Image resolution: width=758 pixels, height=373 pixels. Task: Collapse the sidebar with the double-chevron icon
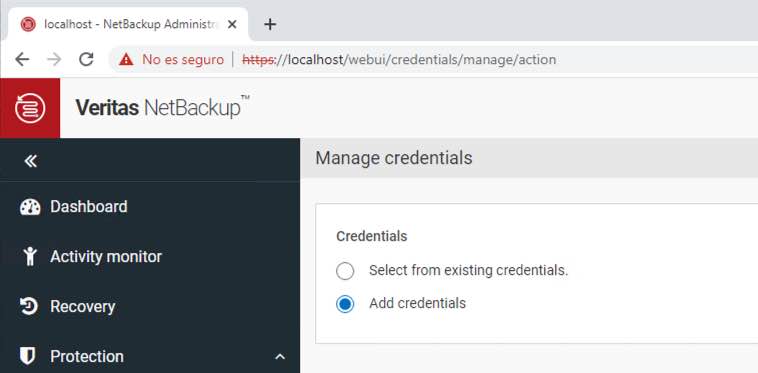click(x=30, y=161)
